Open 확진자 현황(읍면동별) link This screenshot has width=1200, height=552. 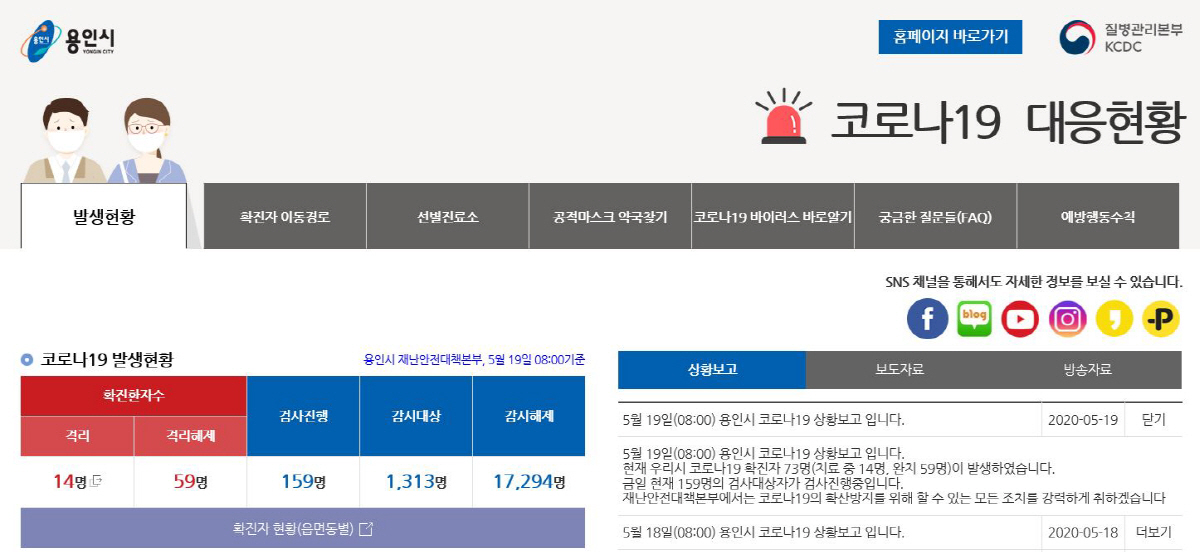(x=302, y=528)
